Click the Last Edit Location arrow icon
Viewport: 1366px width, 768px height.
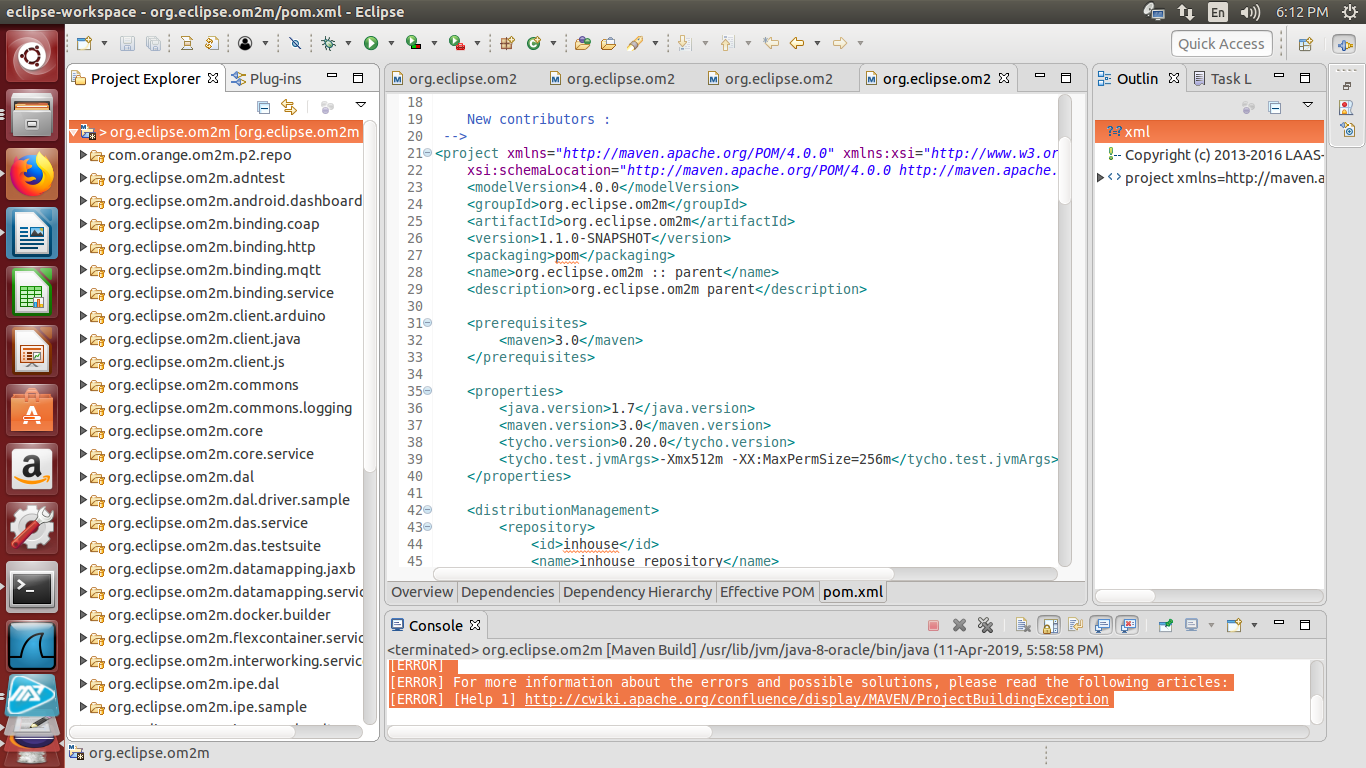[x=771, y=43]
